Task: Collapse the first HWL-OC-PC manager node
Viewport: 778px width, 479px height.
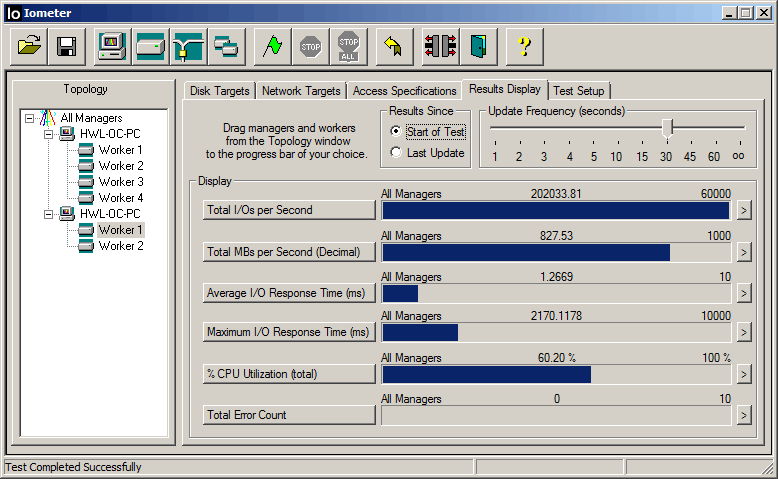Action: click(48, 134)
